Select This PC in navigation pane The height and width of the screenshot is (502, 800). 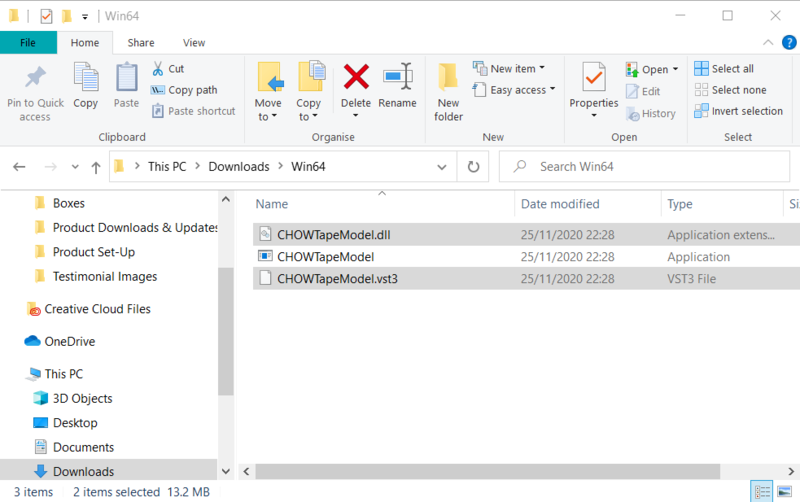(63, 374)
